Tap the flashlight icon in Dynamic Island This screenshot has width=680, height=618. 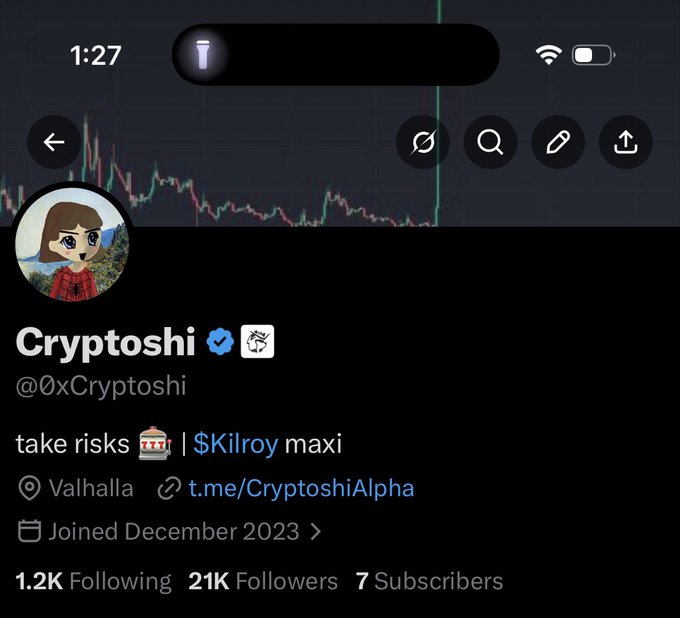point(201,54)
